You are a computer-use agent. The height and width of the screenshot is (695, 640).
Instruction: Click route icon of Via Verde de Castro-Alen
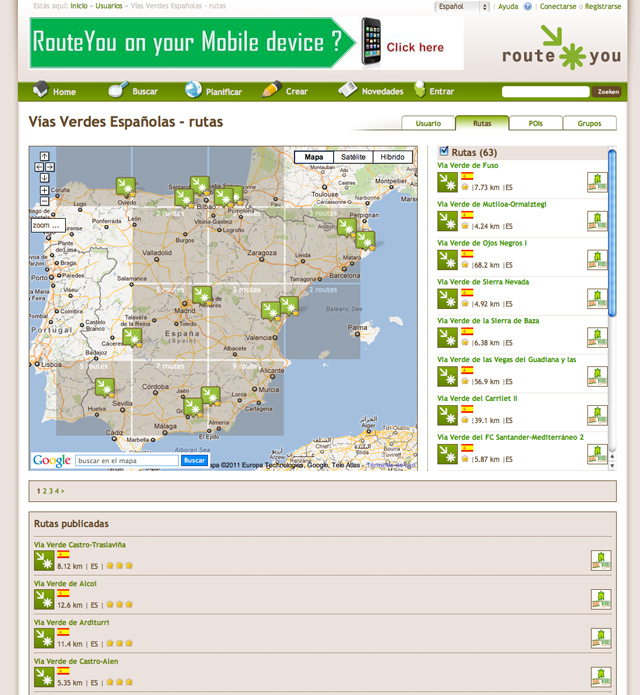44,677
